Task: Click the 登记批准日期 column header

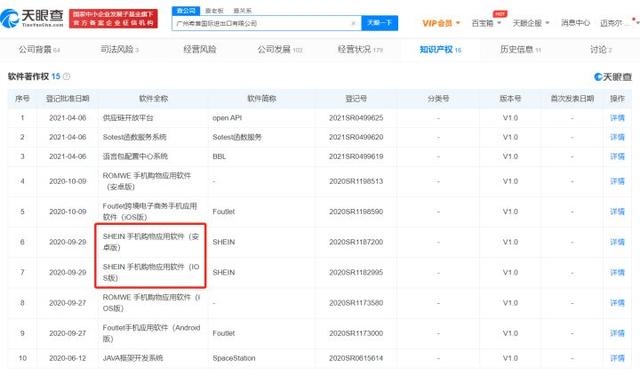Action: click(x=68, y=98)
